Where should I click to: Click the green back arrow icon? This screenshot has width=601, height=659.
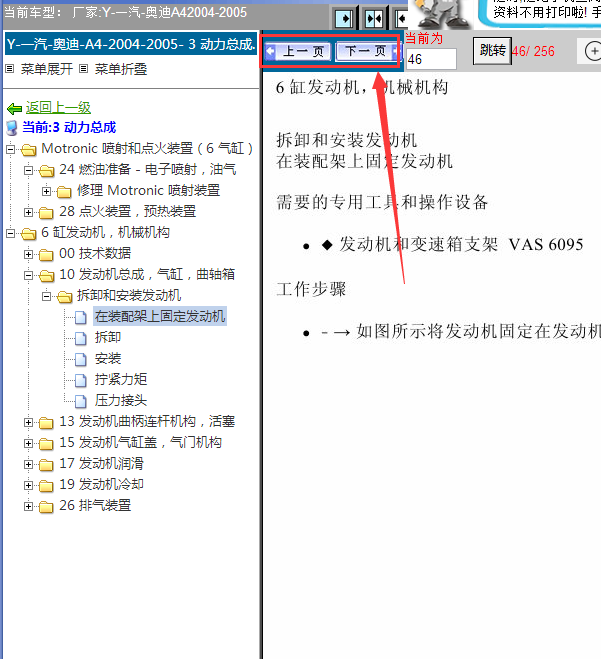14,109
